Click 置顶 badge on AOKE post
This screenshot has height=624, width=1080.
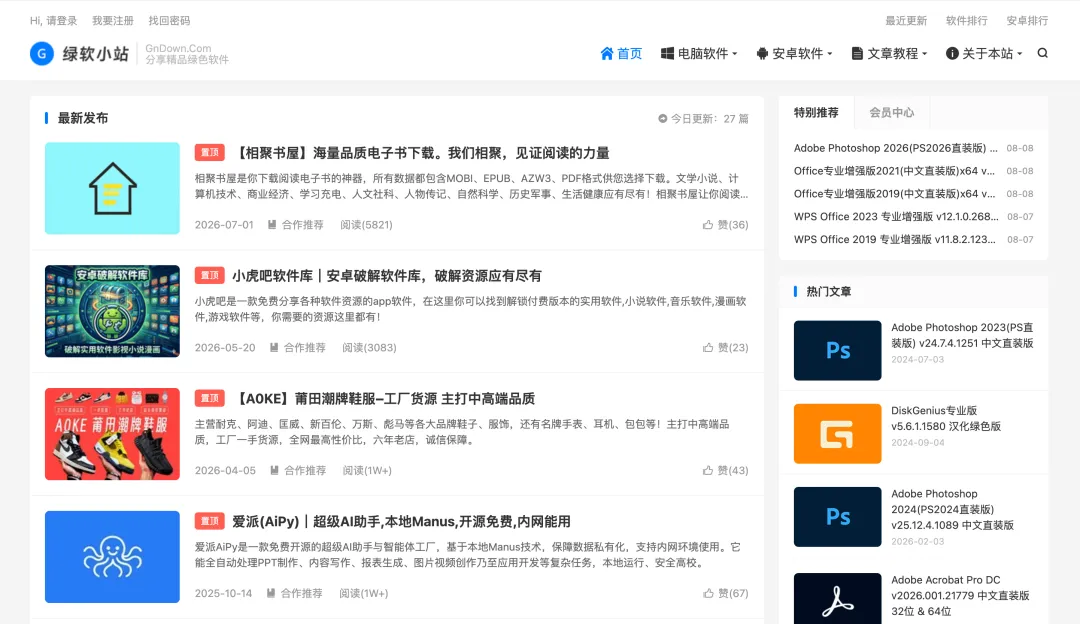(209, 398)
